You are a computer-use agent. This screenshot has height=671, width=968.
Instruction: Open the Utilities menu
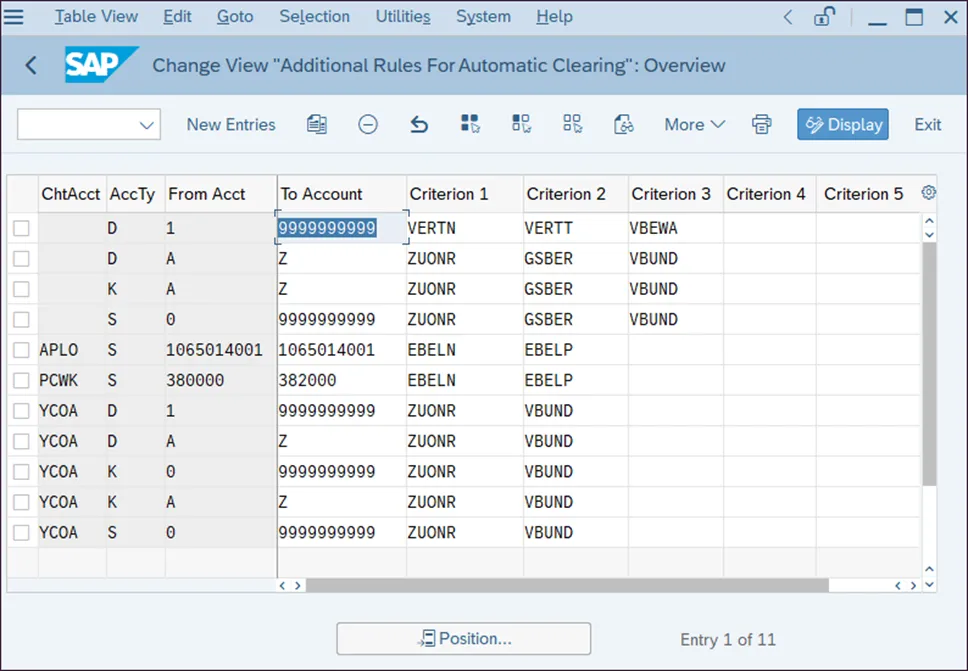coord(402,16)
